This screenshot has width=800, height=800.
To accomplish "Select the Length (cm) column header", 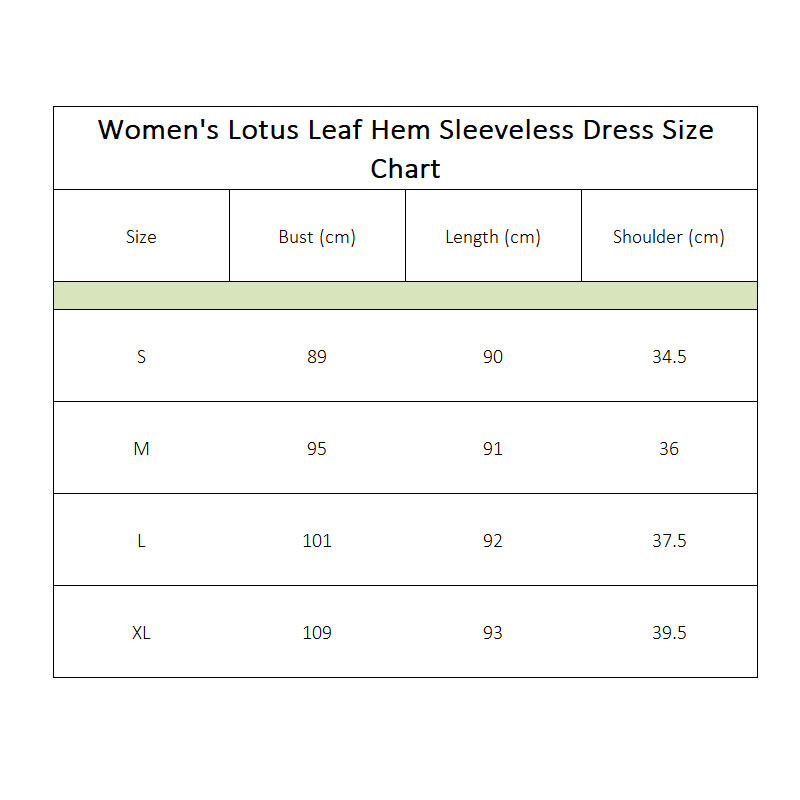I will coord(493,237).
